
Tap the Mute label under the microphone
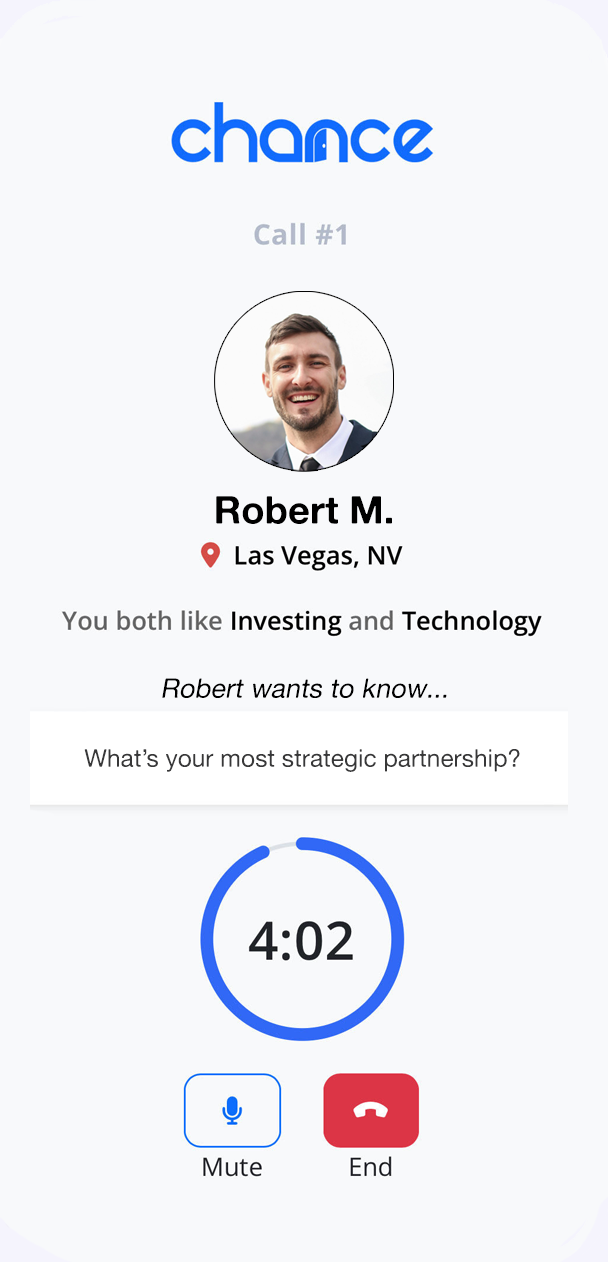pyautogui.click(x=232, y=1167)
